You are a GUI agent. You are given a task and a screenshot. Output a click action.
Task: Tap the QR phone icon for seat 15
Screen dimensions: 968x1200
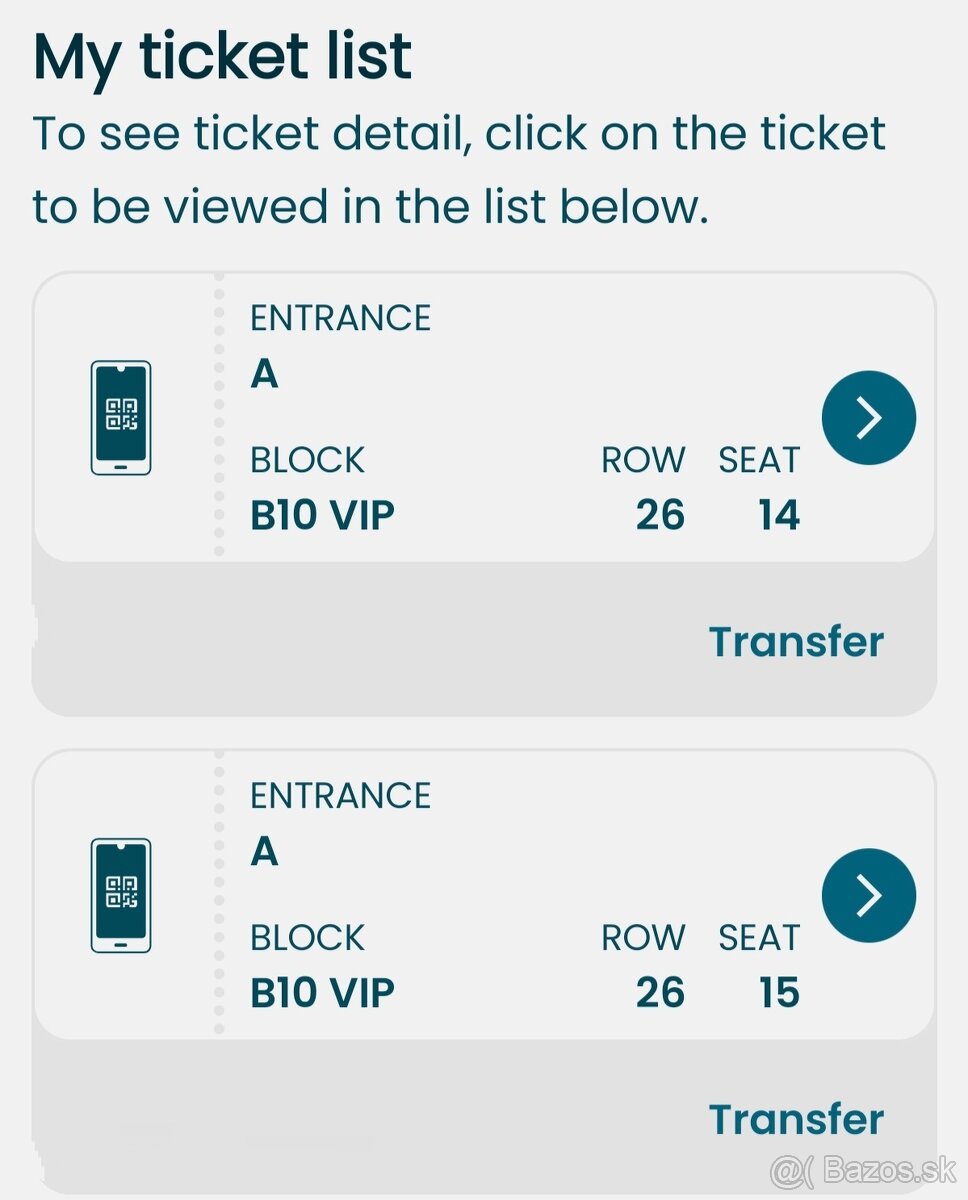(121, 895)
